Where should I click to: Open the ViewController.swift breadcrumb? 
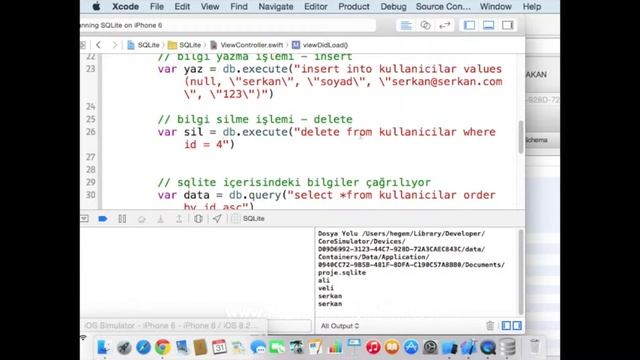coord(247,45)
